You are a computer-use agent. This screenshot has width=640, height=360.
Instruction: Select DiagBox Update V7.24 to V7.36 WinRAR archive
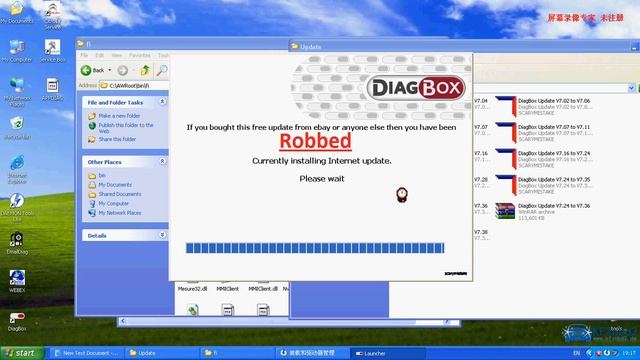tap(543, 211)
